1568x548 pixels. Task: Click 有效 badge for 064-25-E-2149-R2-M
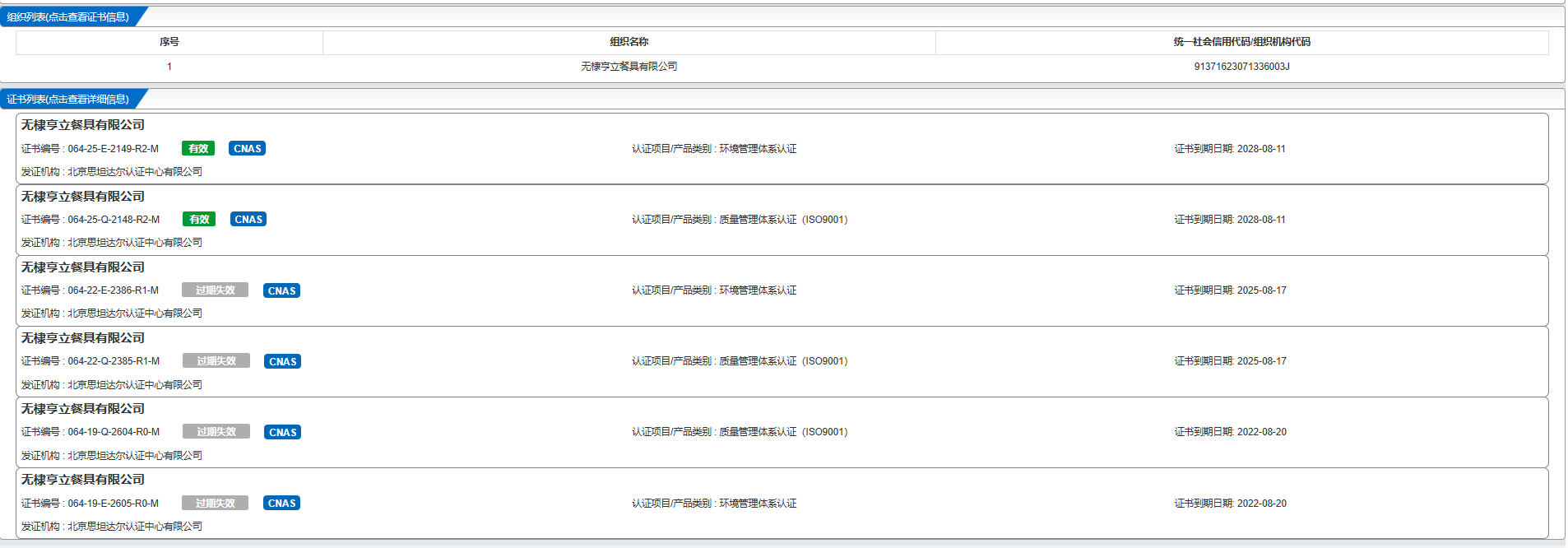pyautogui.click(x=198, y=149)
